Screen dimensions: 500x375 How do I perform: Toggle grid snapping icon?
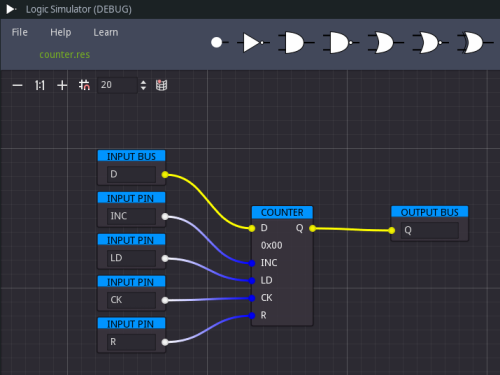point(84,85)
